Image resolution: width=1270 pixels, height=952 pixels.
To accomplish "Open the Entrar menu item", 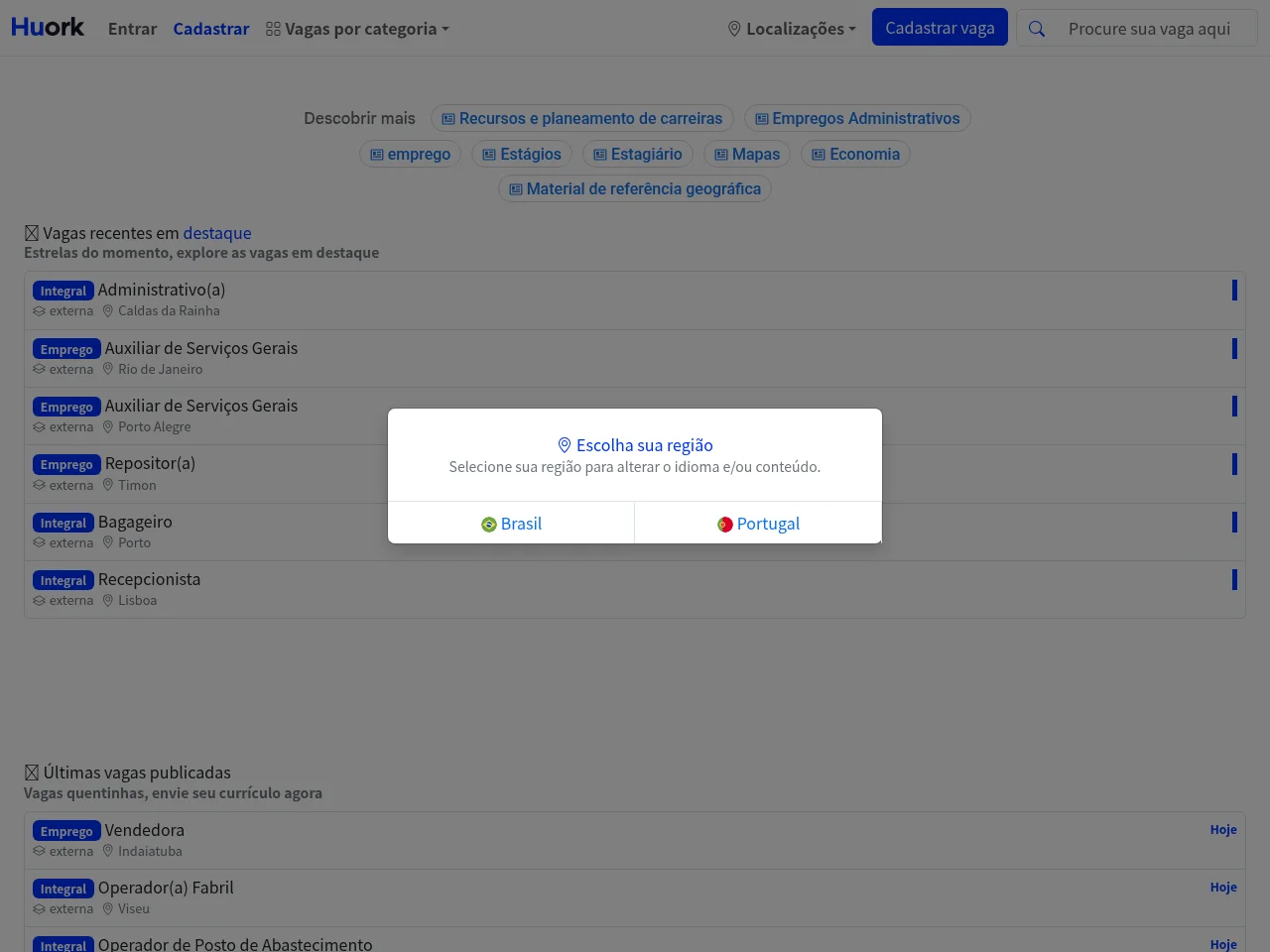I will tap(132, 29).
